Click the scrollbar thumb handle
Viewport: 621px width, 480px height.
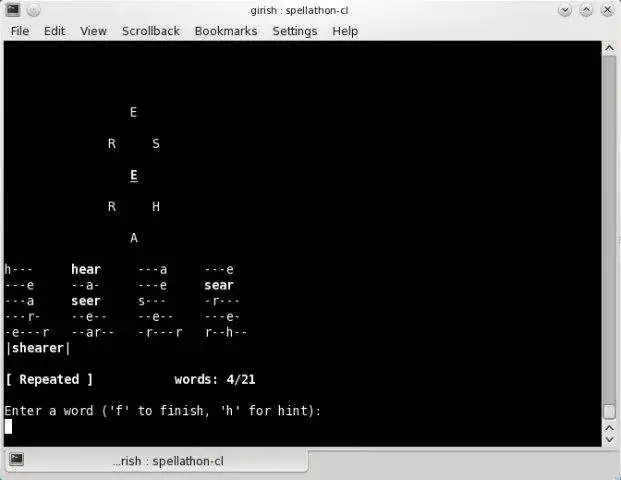coord(610,411)
